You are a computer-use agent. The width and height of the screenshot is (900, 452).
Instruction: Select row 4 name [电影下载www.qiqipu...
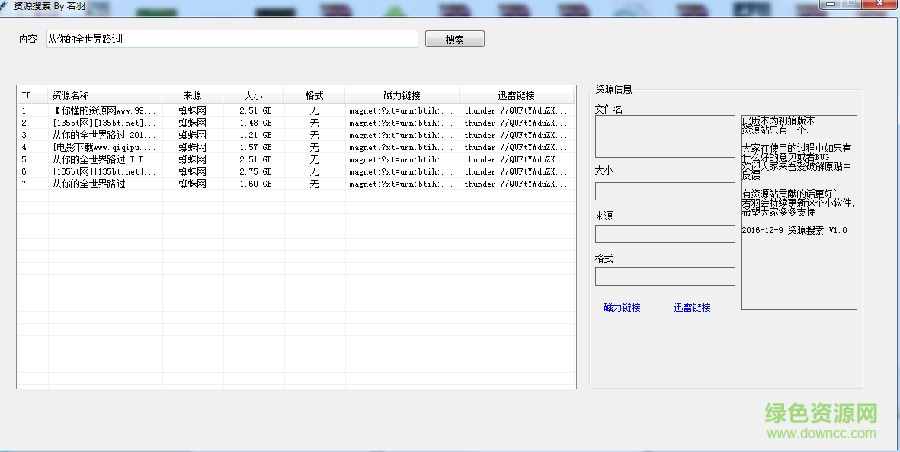[x=104, y=147]
